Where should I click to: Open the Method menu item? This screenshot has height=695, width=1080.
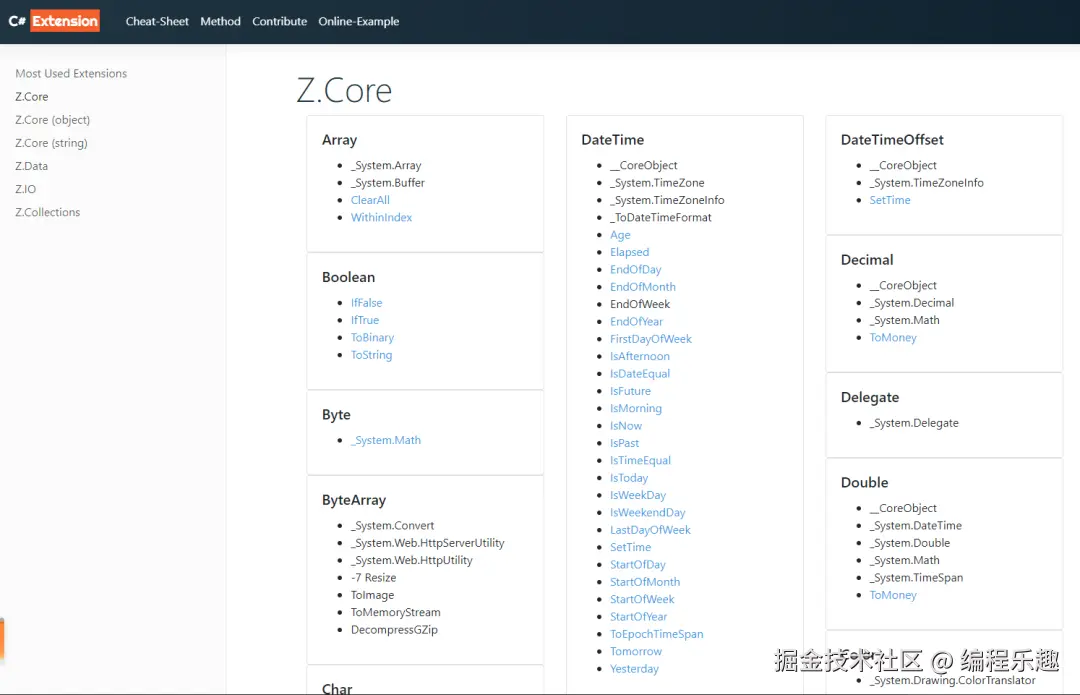[220, 21]
